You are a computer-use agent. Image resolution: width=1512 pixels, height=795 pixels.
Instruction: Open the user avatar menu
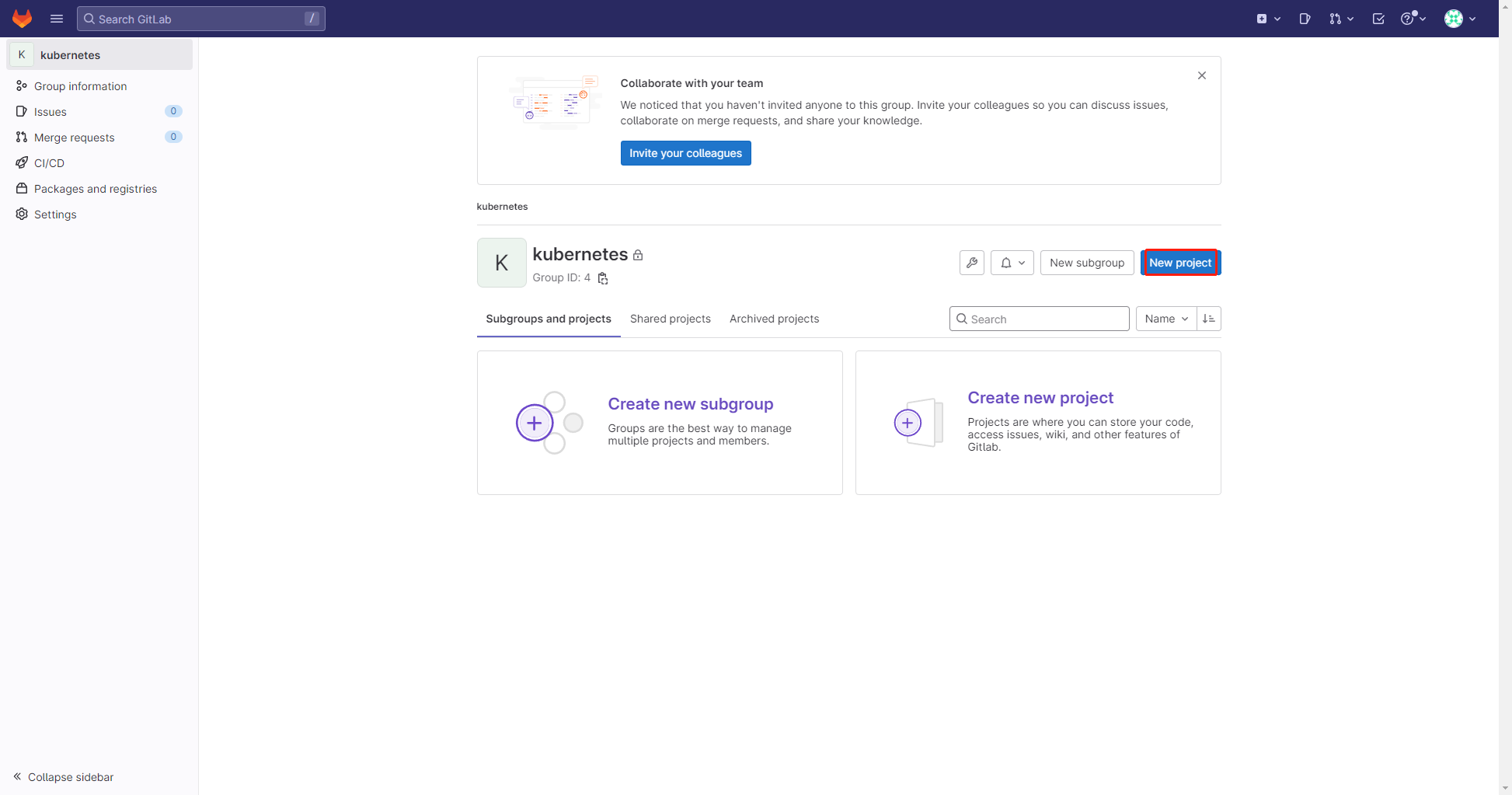[x=1460, y=19]
